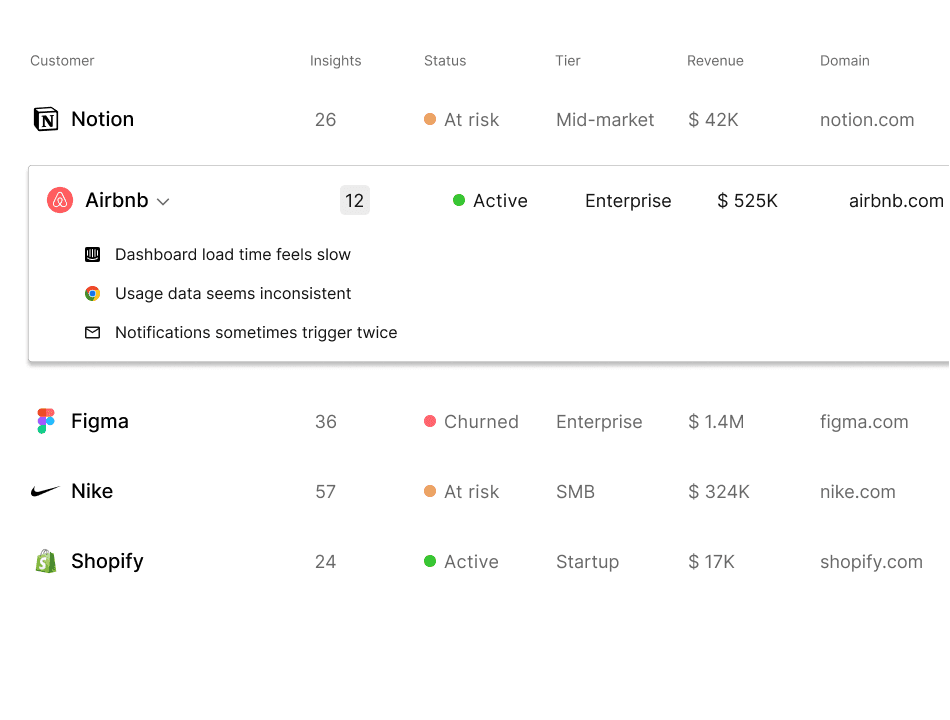
Task: Click the Airbnb logo icon
Action: pyautogui.click(x=60, y=201)
